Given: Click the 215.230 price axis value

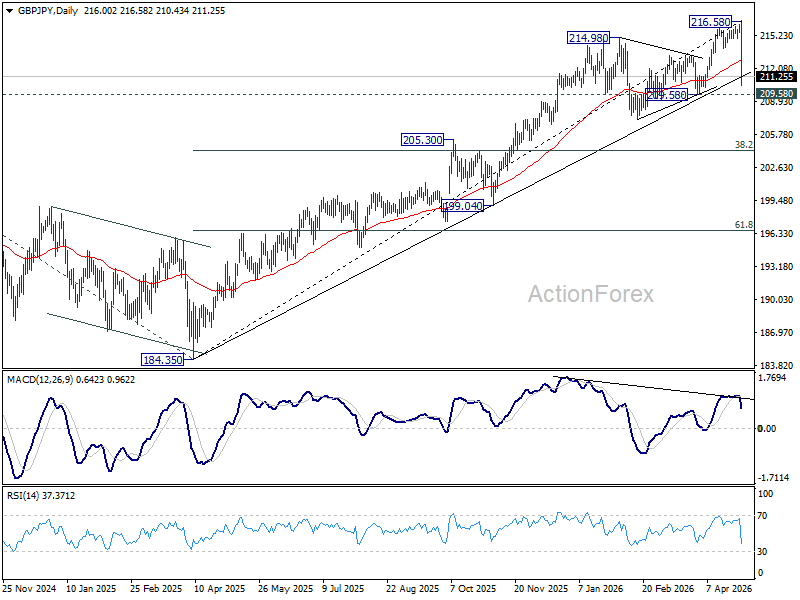Looking at the screenshot, I should (777, 36).
